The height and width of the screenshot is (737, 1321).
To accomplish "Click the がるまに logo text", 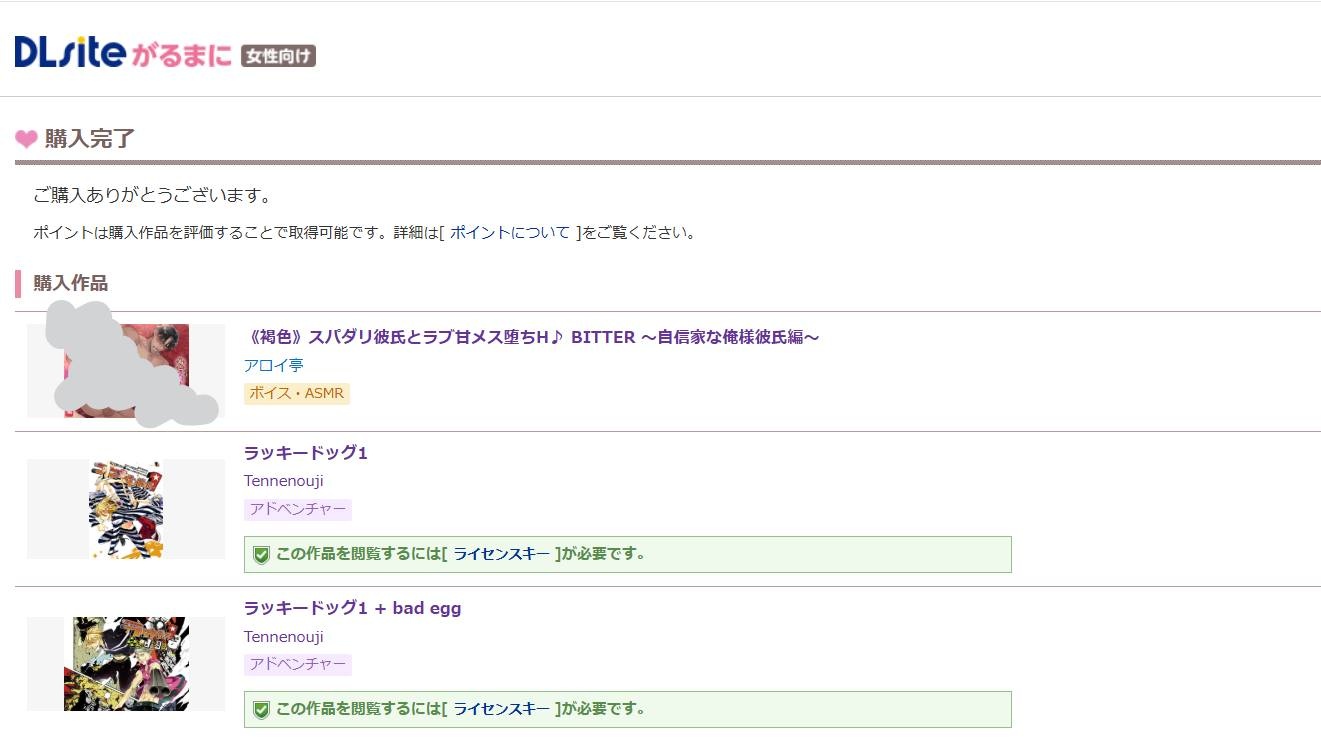I will 181,54.
